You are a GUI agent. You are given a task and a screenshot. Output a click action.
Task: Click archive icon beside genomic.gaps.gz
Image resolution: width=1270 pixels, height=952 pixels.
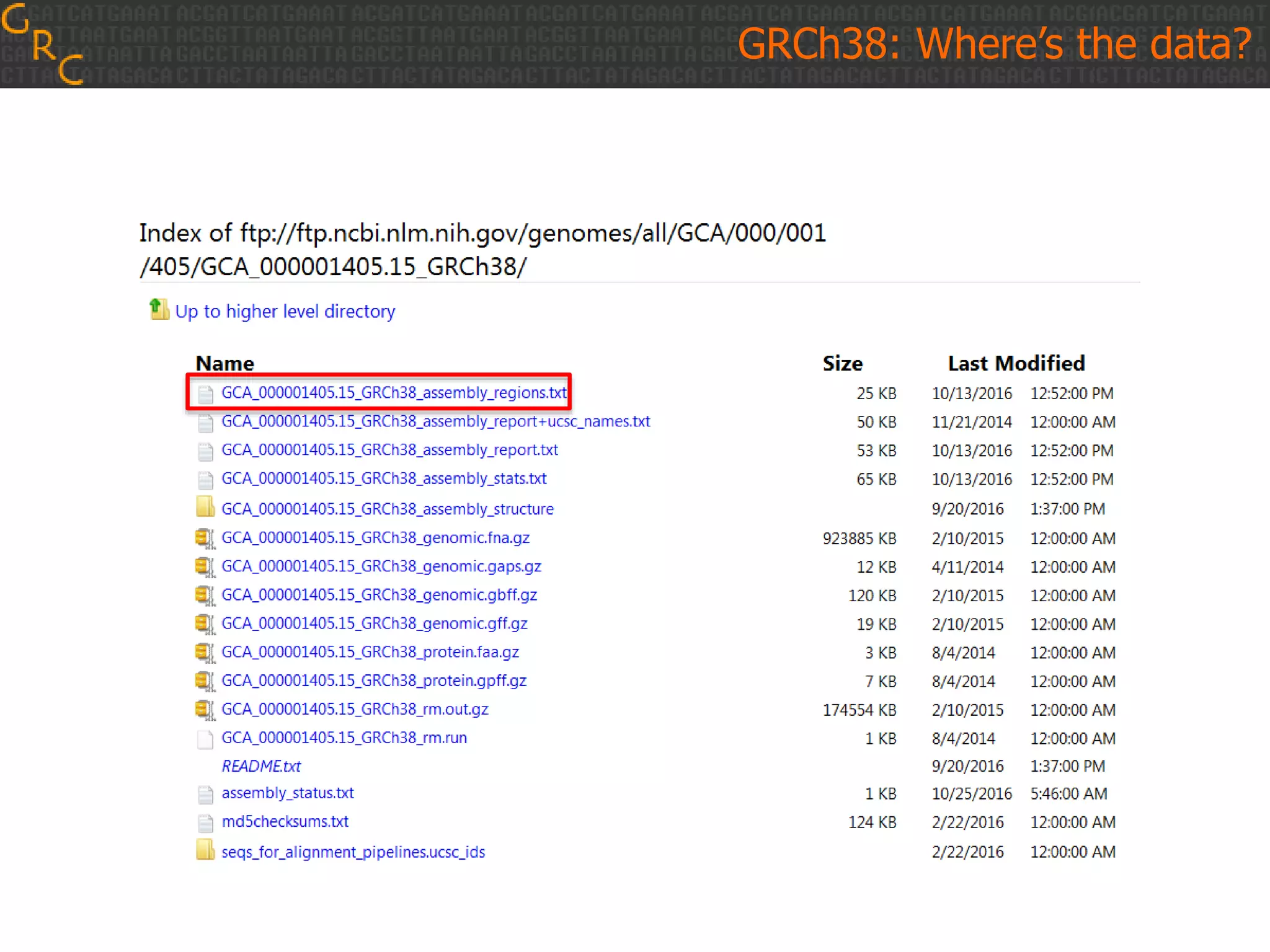[205, 566]
